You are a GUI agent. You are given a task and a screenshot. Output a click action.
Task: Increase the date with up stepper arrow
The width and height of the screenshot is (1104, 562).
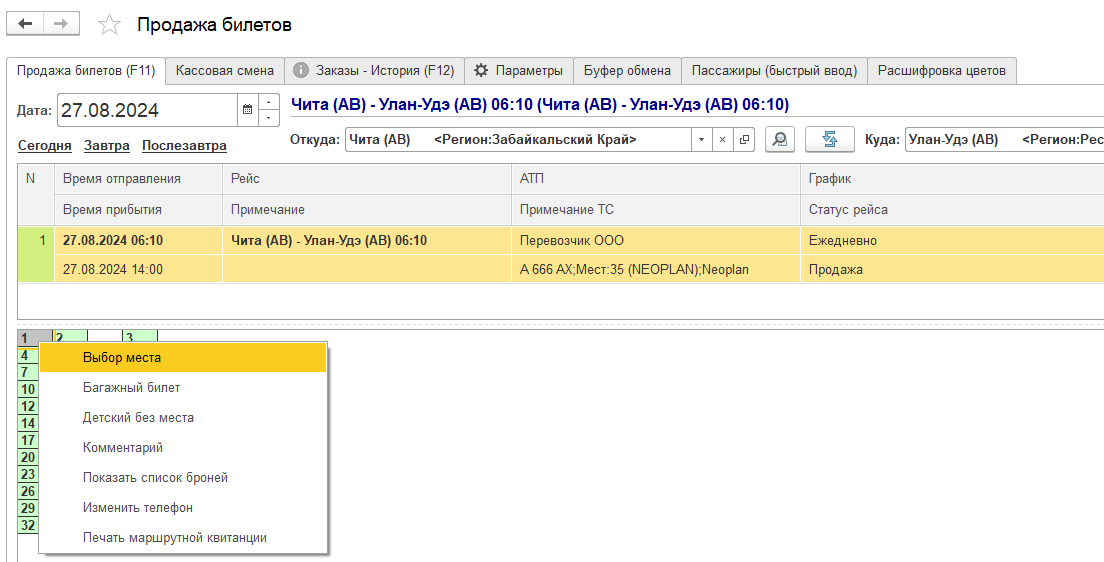[269, 103]
